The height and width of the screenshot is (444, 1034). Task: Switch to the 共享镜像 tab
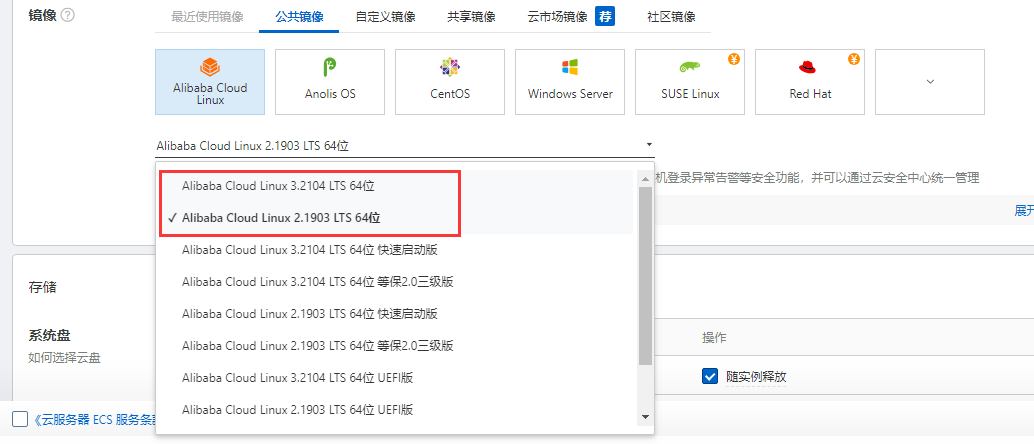471,17
